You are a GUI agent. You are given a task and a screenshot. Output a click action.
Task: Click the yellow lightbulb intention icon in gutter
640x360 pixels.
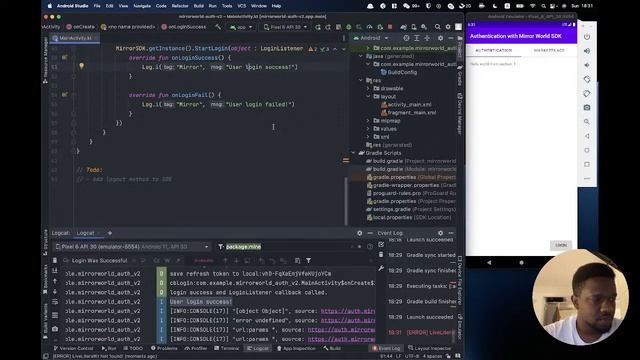(x=82, y=66)
